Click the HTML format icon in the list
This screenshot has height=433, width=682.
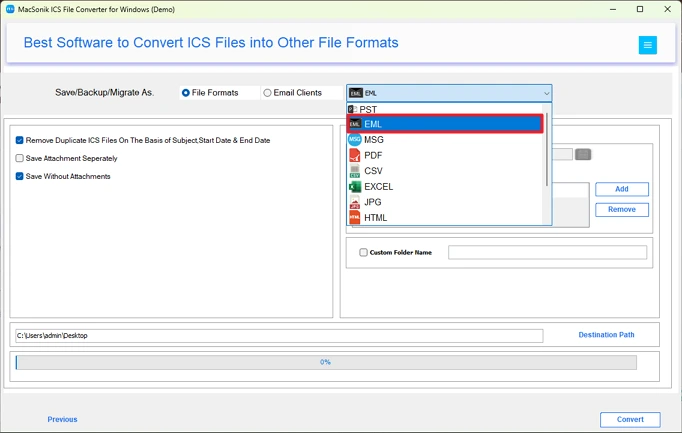point(355,217)
